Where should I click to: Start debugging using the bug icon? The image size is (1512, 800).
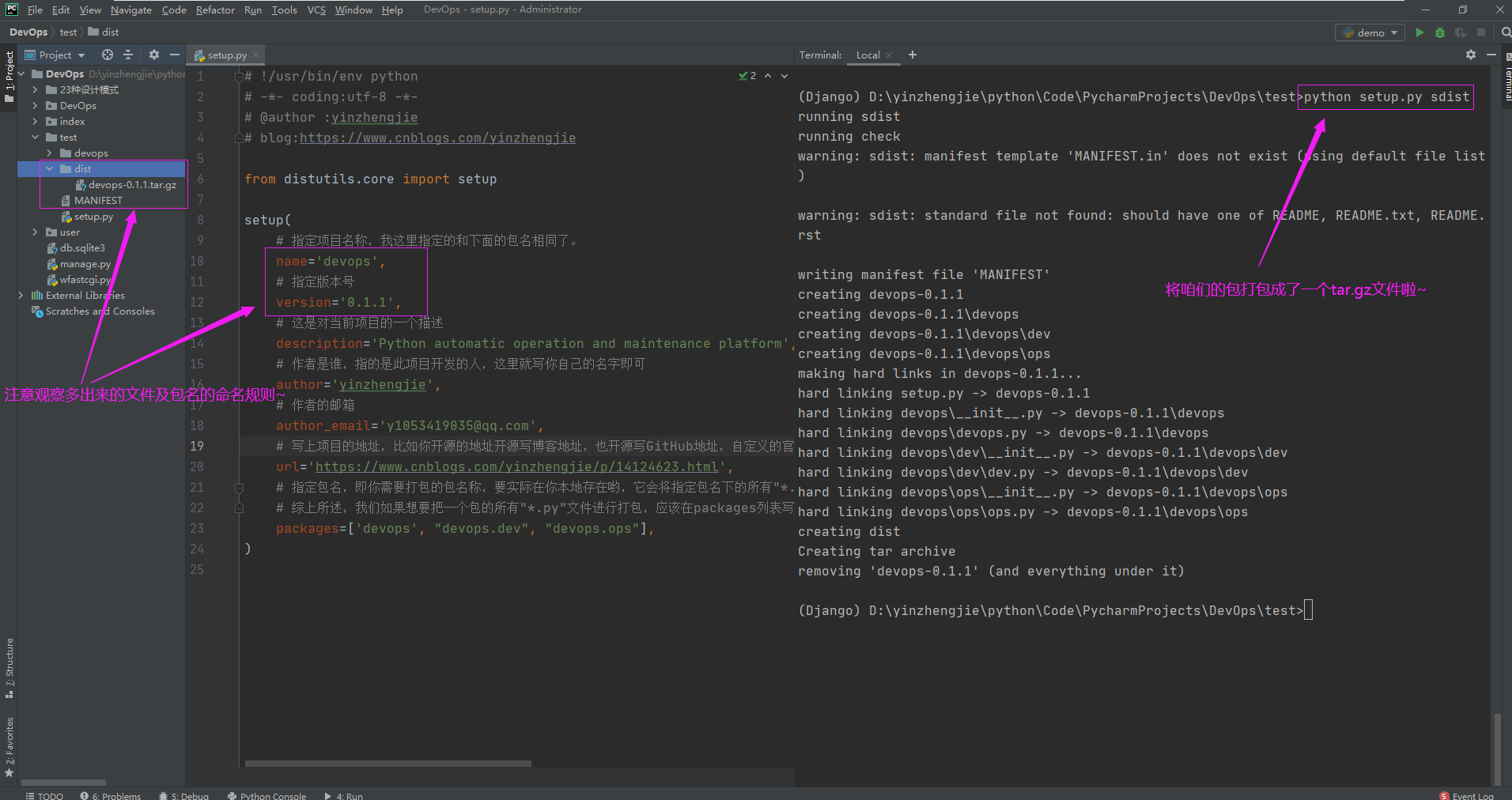click(1439, 32)
